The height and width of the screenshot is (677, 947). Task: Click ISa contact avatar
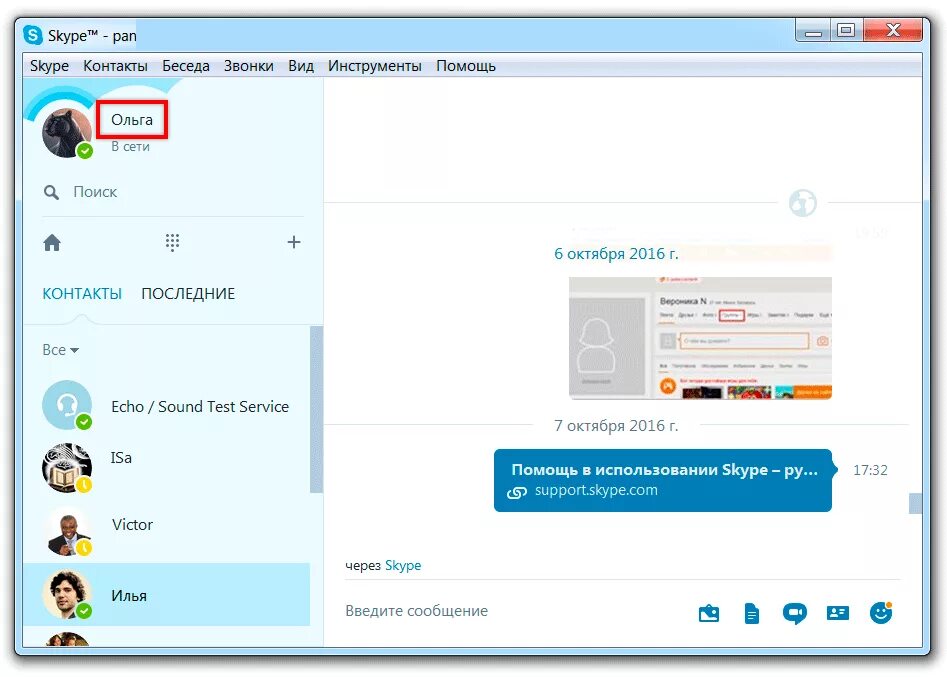[x=66, y=467]
